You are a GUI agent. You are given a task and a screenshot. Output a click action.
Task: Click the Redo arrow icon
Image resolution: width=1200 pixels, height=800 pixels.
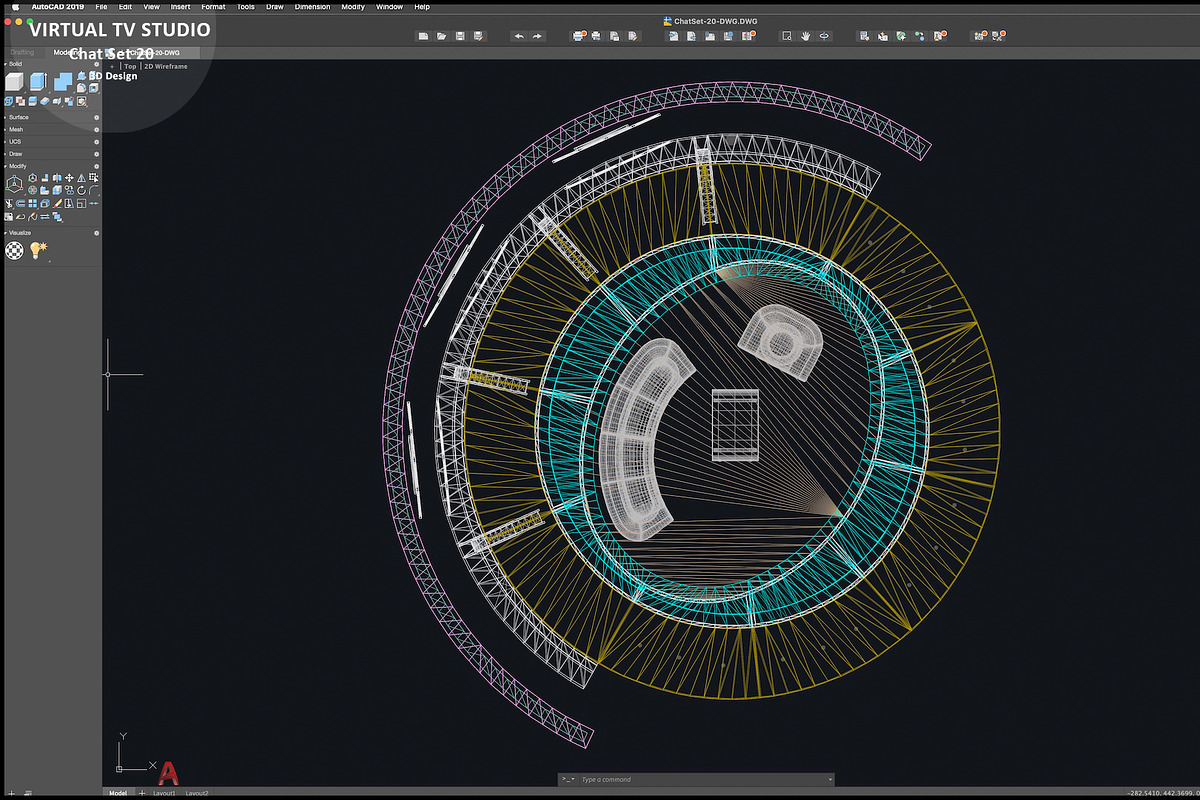click(x=537, y=36)
